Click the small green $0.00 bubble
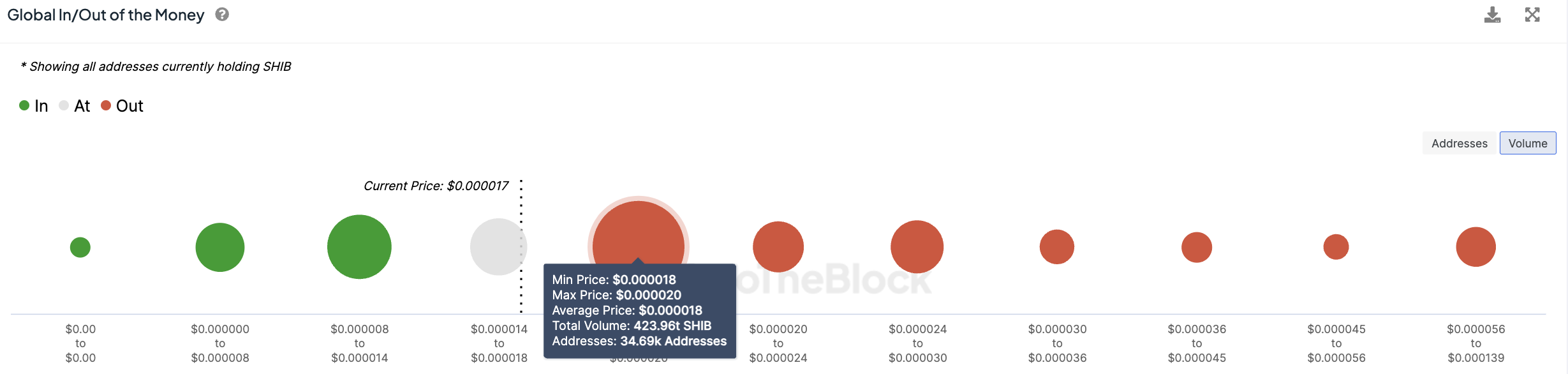 point(80,247)
